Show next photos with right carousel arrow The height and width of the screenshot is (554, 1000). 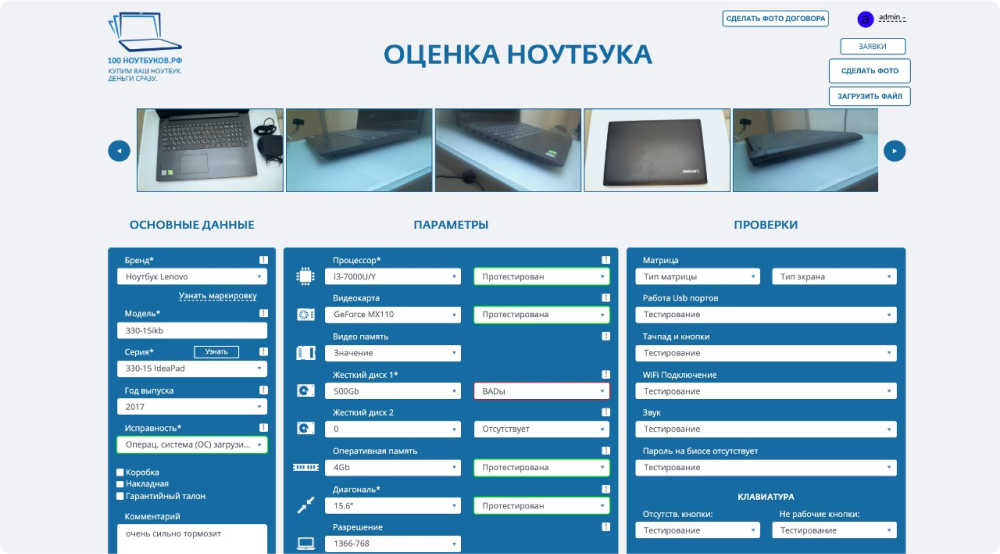tap(894, 151)
